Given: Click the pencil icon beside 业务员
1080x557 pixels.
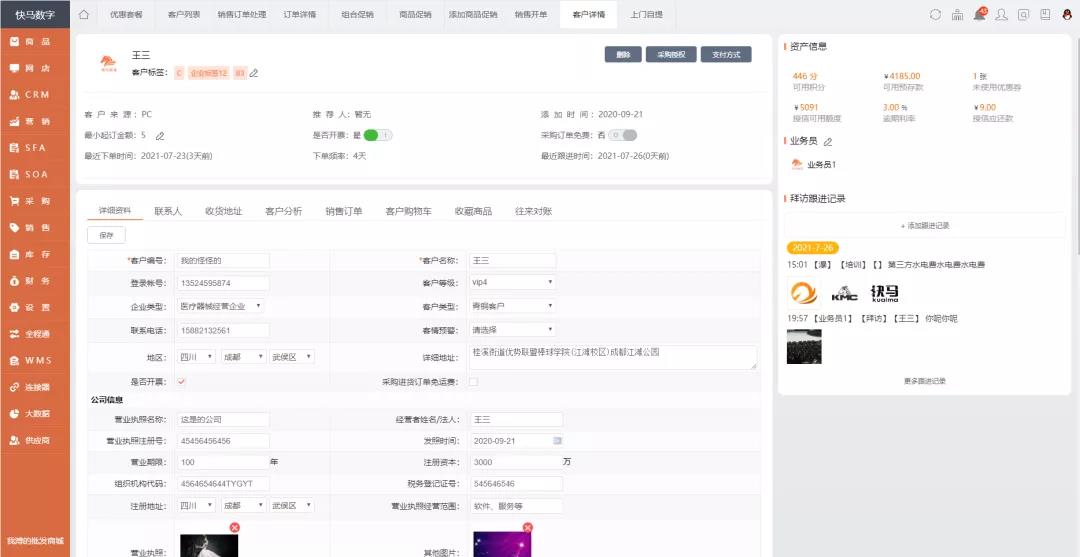Looking at the screenshot, I should (828, 142).
